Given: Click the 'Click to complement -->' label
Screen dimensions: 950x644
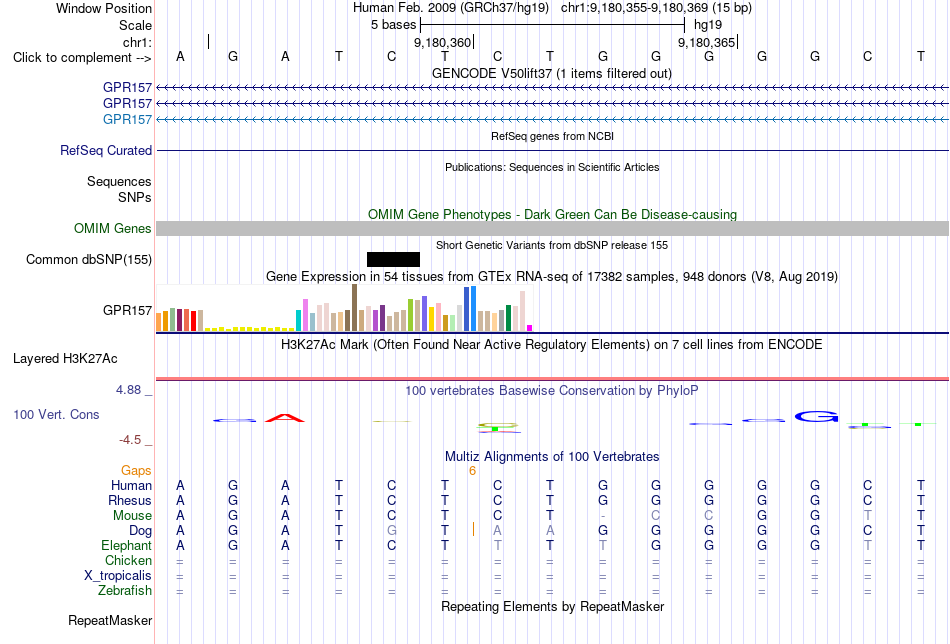Looking at the screenshot, I should pyautogui.click(x=82, y=58).
